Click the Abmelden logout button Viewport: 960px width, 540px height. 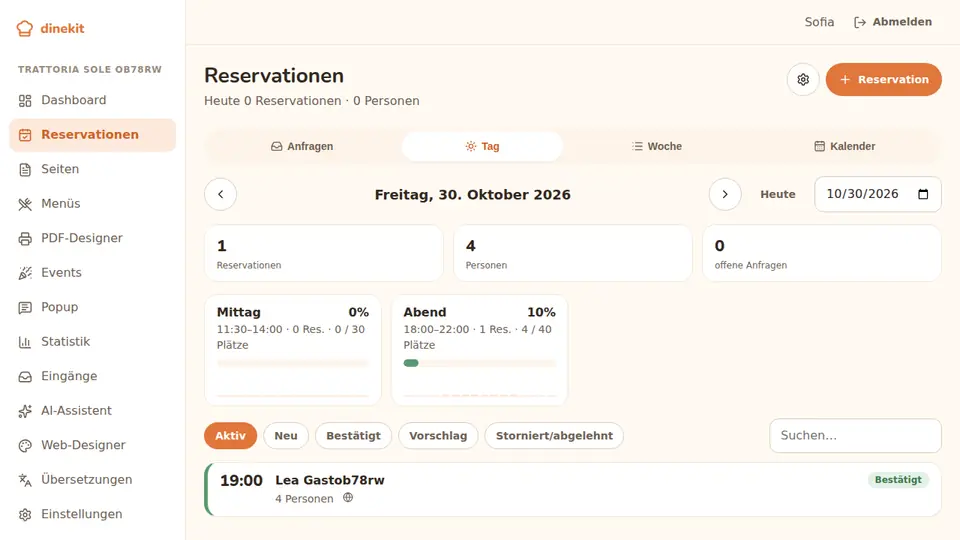tap(893, 22)
